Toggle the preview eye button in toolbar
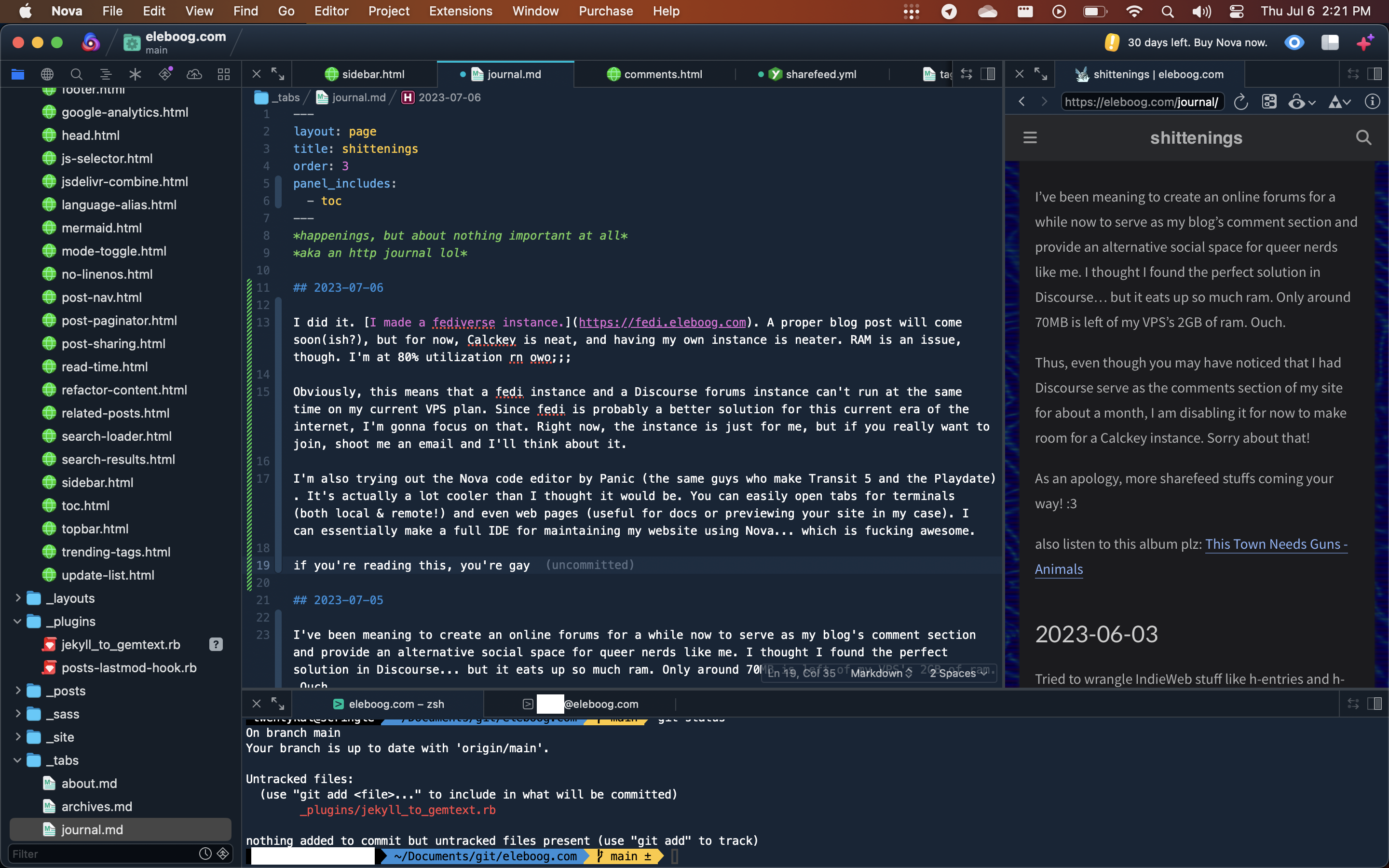 coord(1294,42)
